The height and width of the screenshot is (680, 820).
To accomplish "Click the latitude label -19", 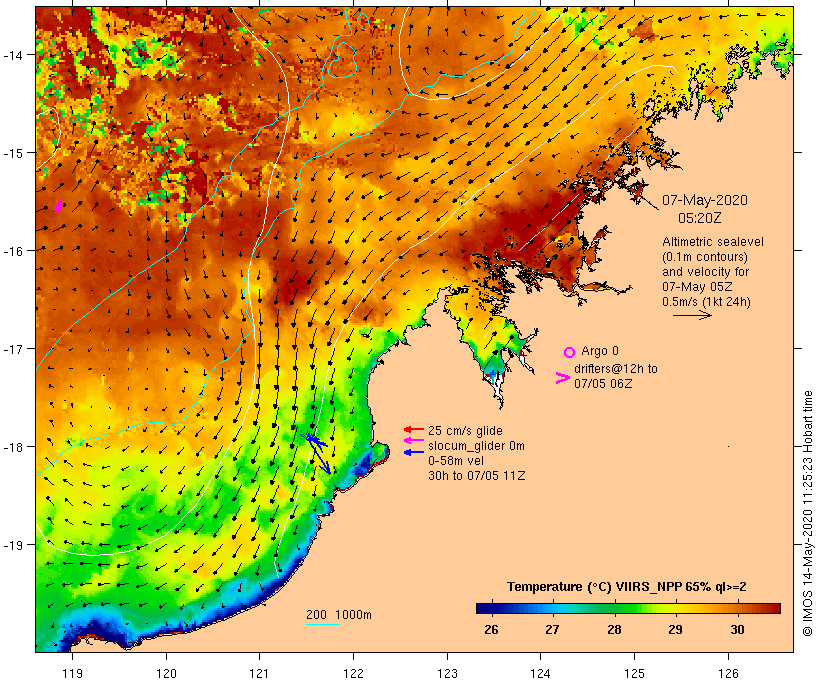I will [x=13, y=545].
